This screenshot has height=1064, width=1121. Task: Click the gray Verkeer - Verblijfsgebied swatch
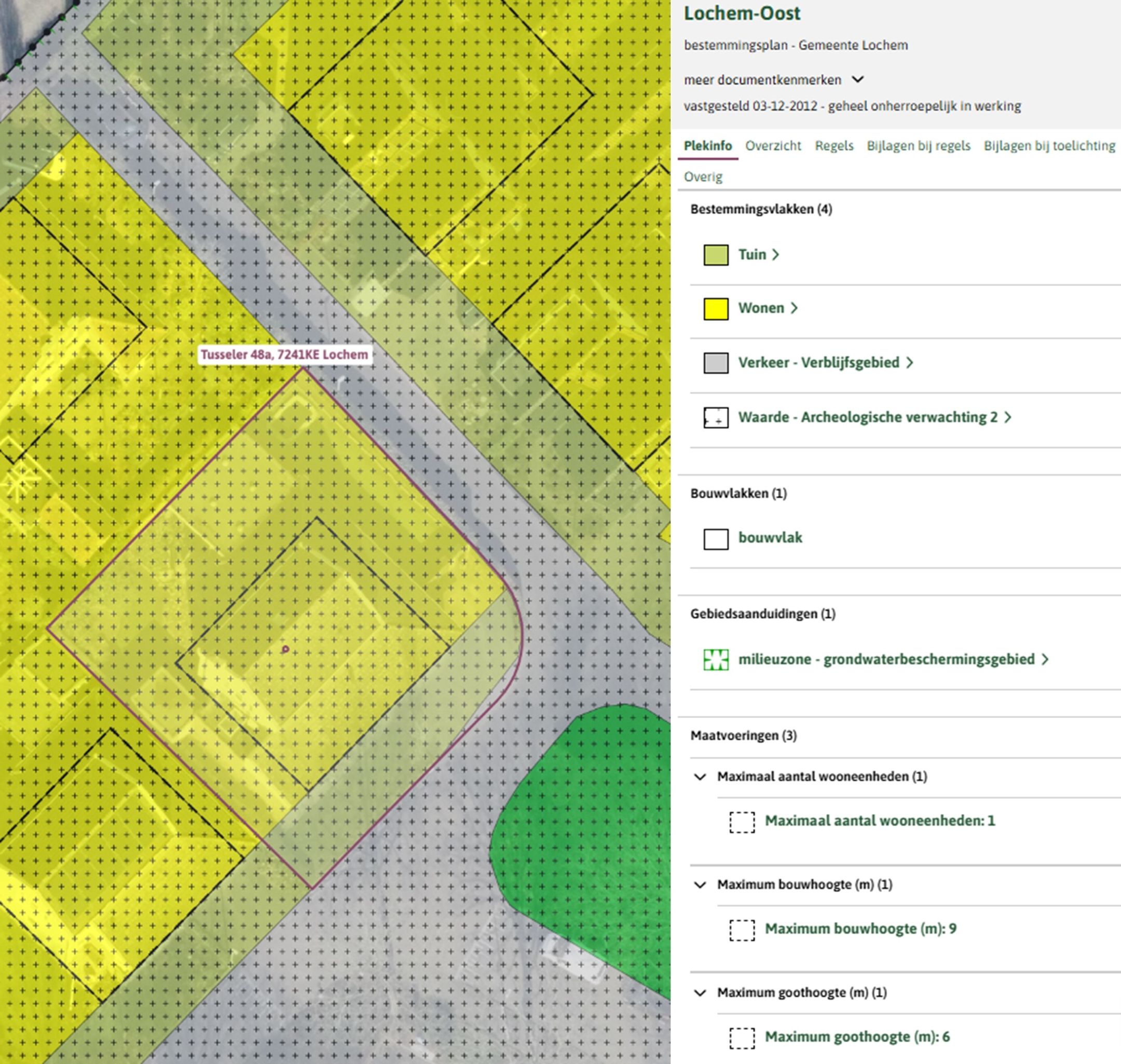coord(716,363)
